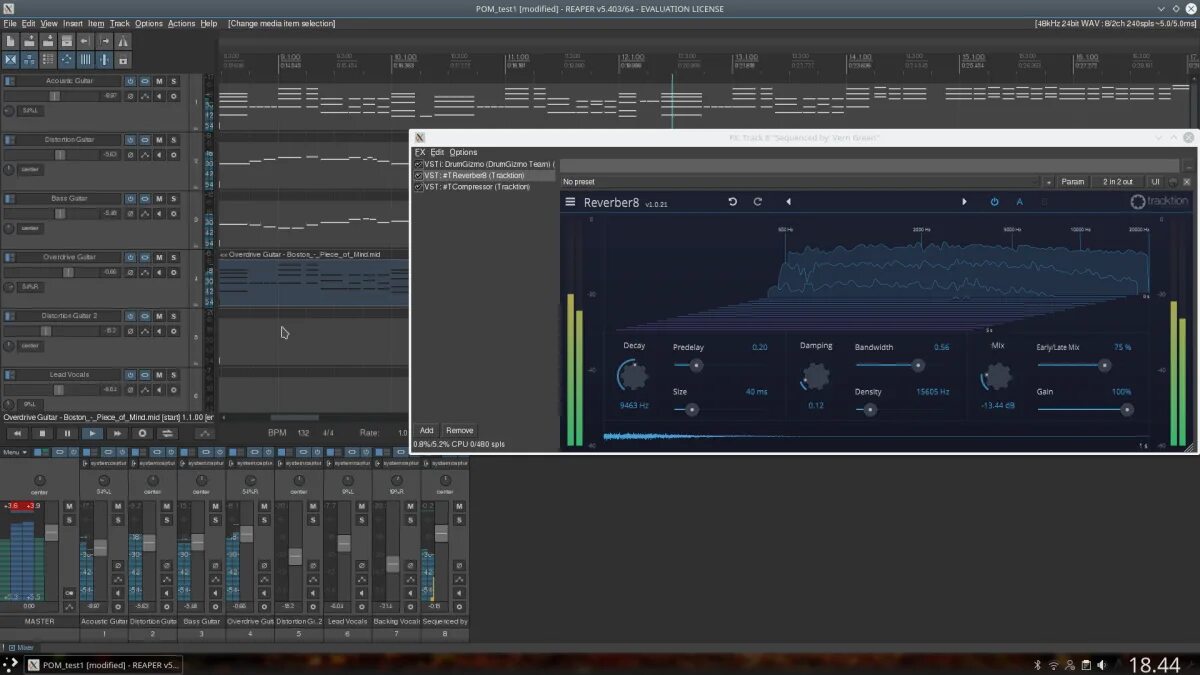
Task: Toggle the metronome icon in the toolbar
Action: point(123,41)
